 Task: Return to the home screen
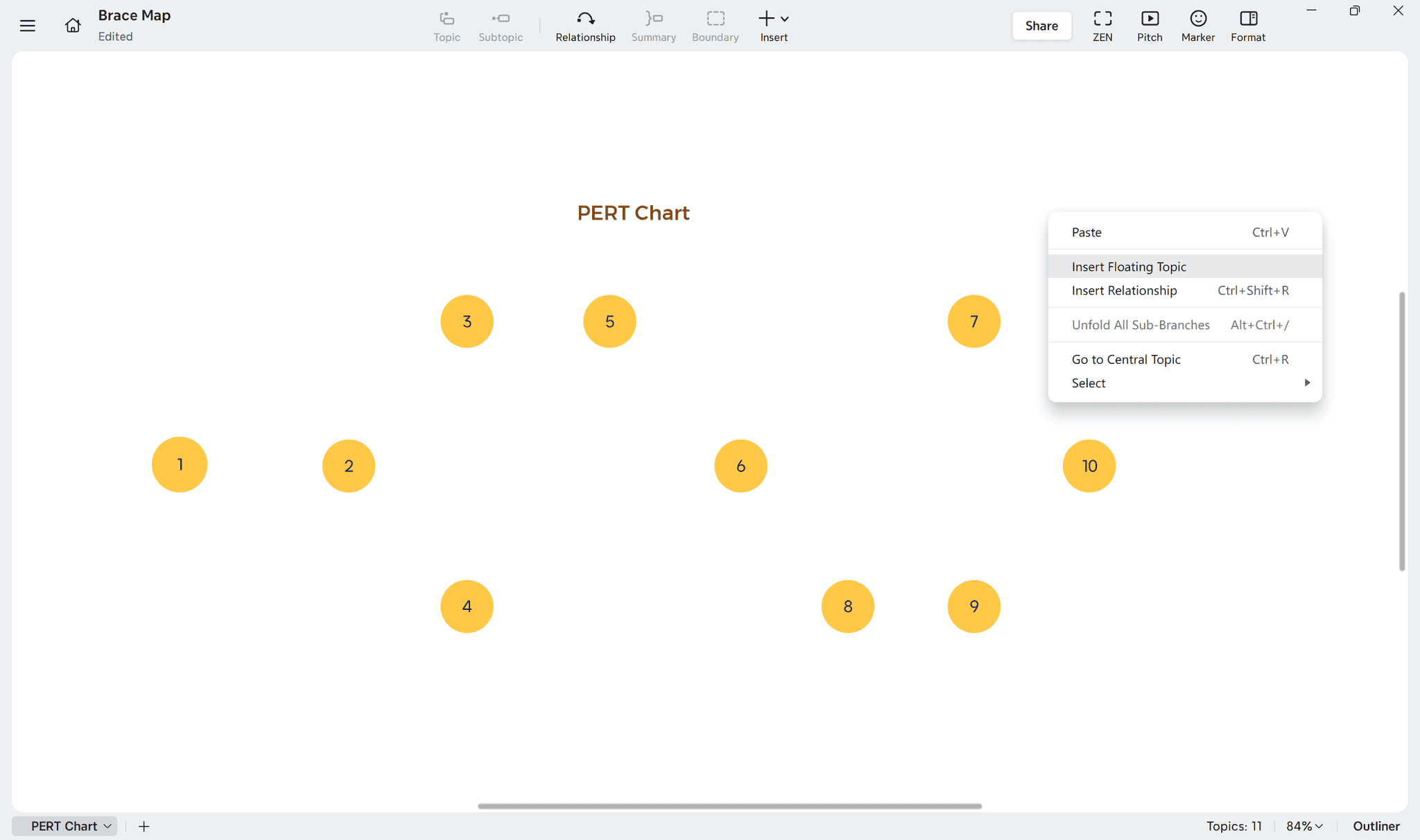pyautogui.click(x=73, y=25)
